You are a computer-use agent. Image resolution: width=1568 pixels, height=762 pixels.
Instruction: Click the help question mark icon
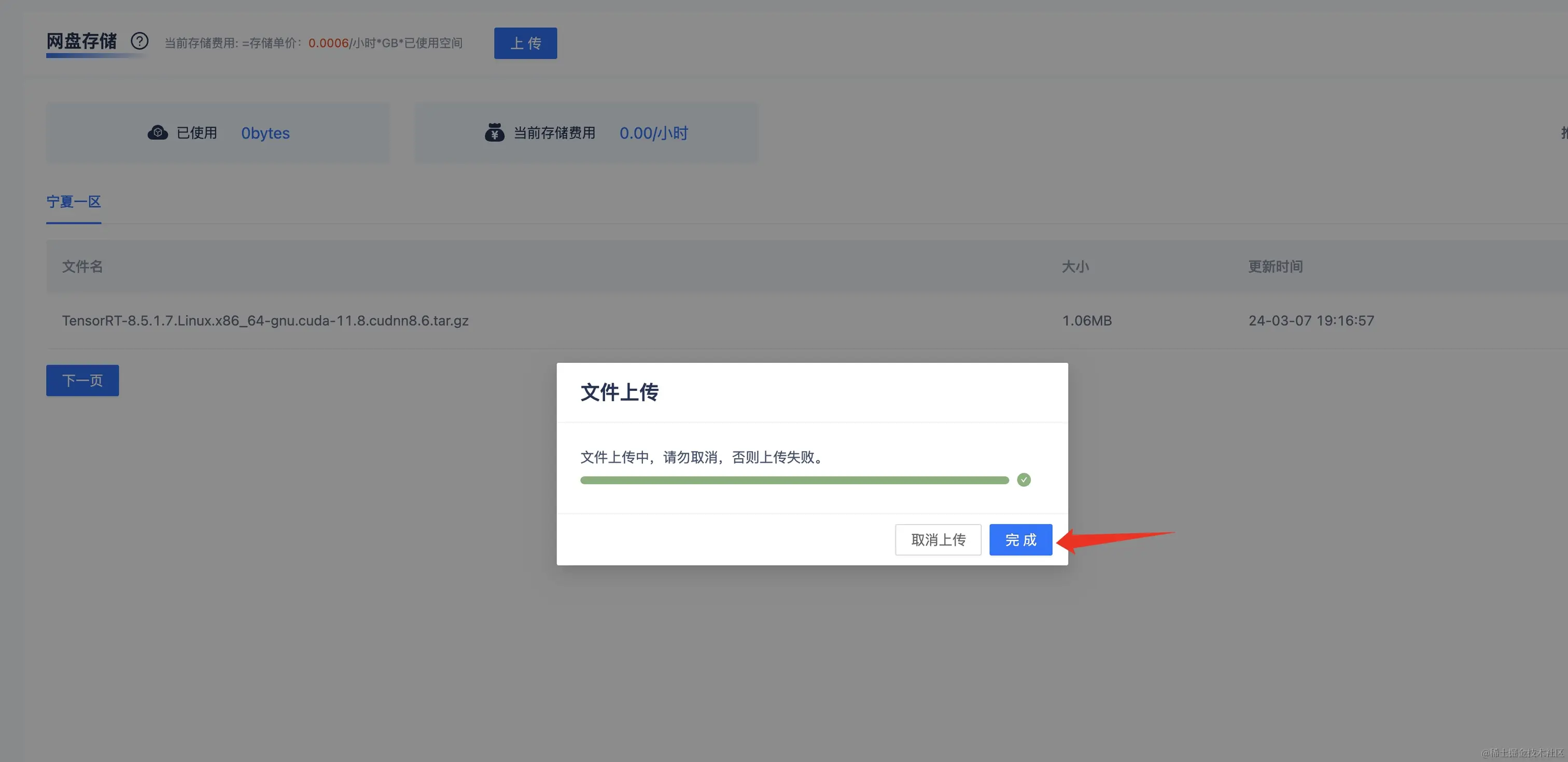tap(139, 41)
